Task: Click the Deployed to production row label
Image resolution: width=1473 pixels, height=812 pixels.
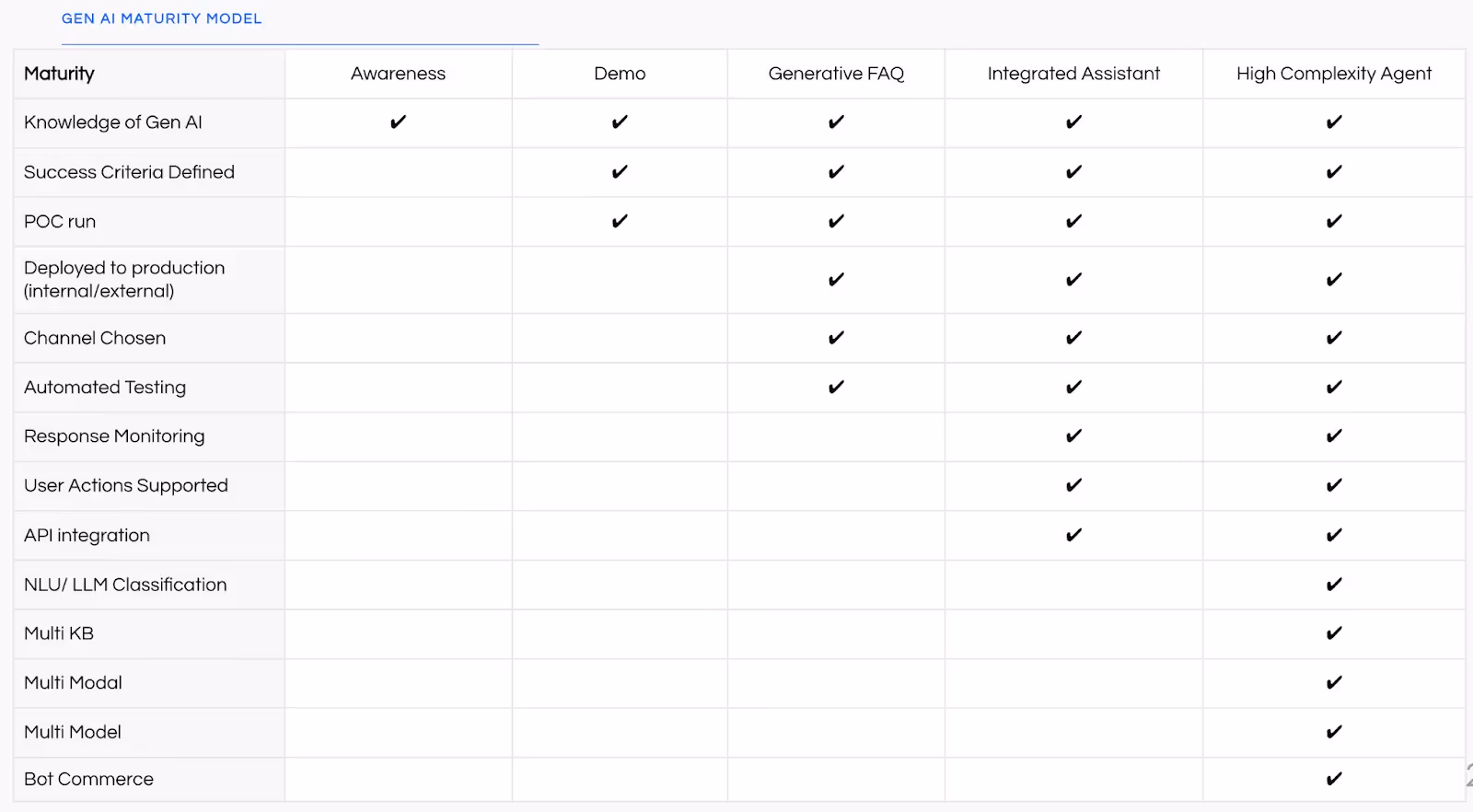Action: 124,279
